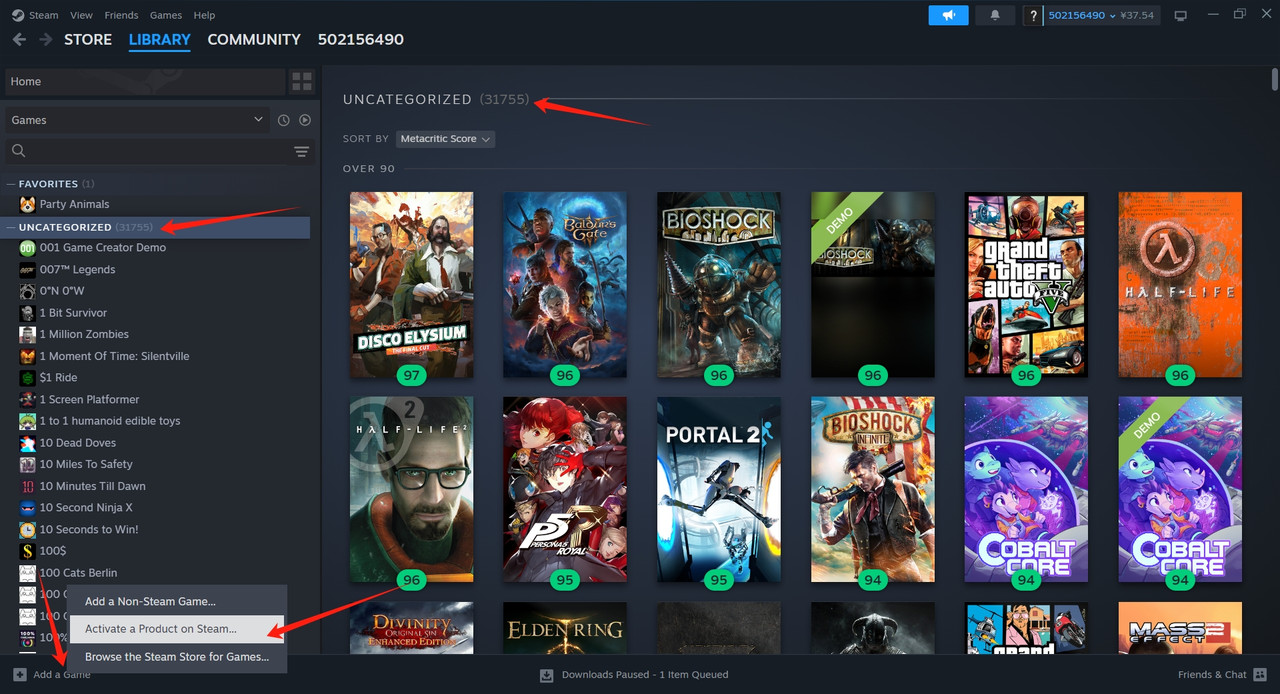Toggle the collections grid view icon
The width and height of the screenshot is (1280, 694).
301,82
